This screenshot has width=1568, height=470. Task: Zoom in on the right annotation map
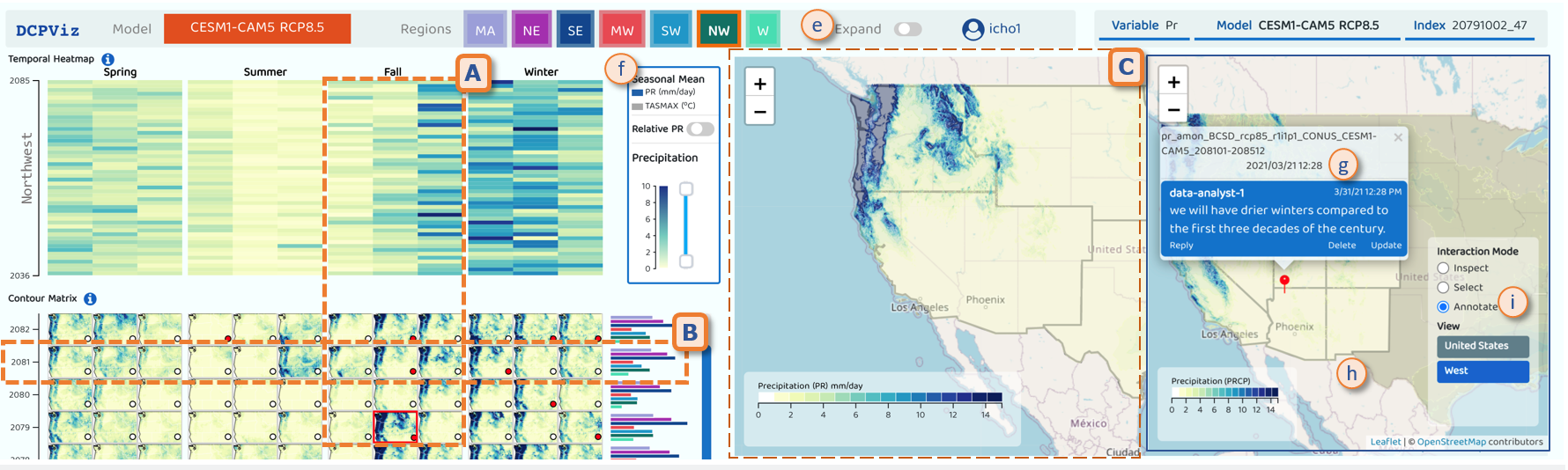(1173, 82)
